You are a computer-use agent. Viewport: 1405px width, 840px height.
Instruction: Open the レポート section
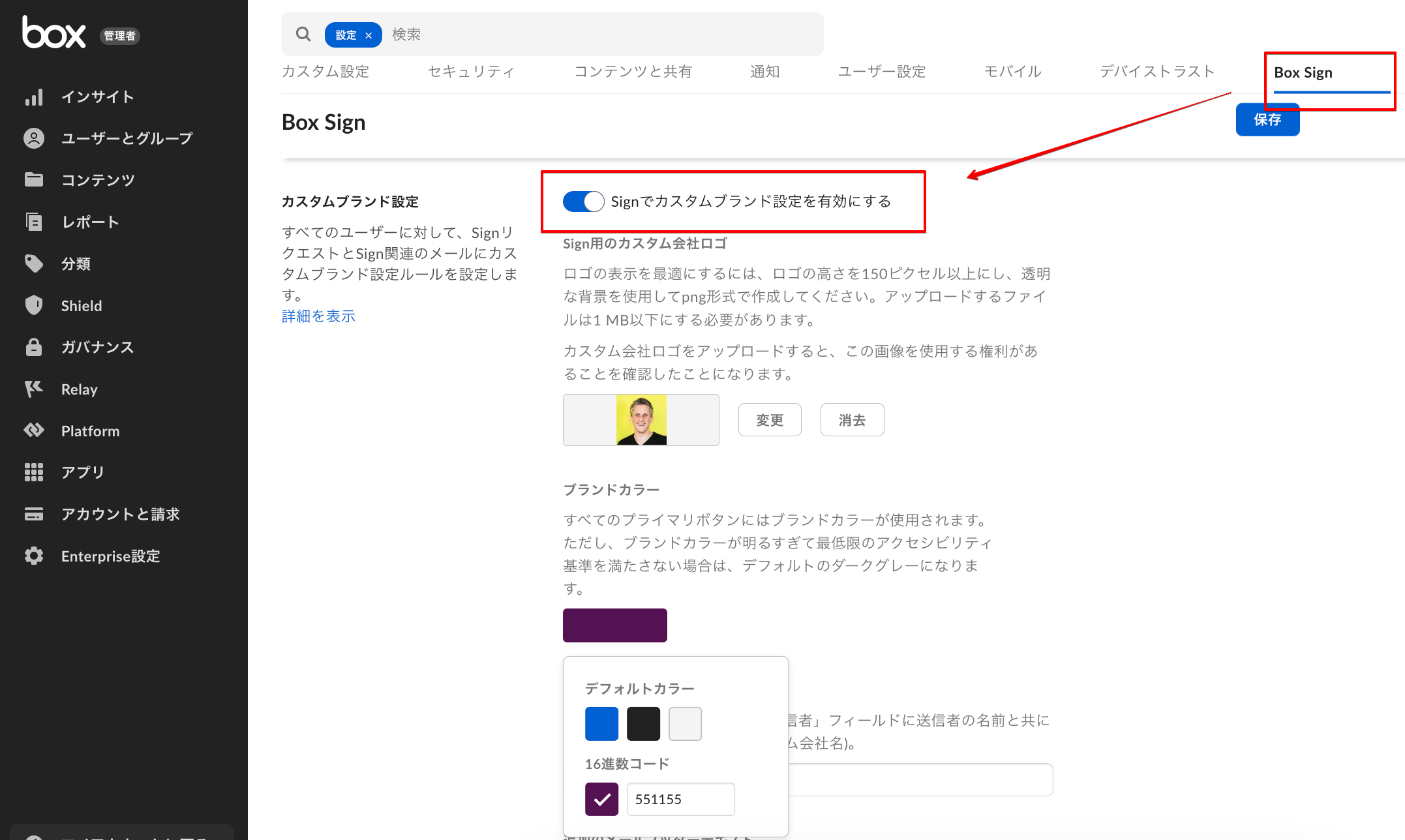[x=89, y=222]
